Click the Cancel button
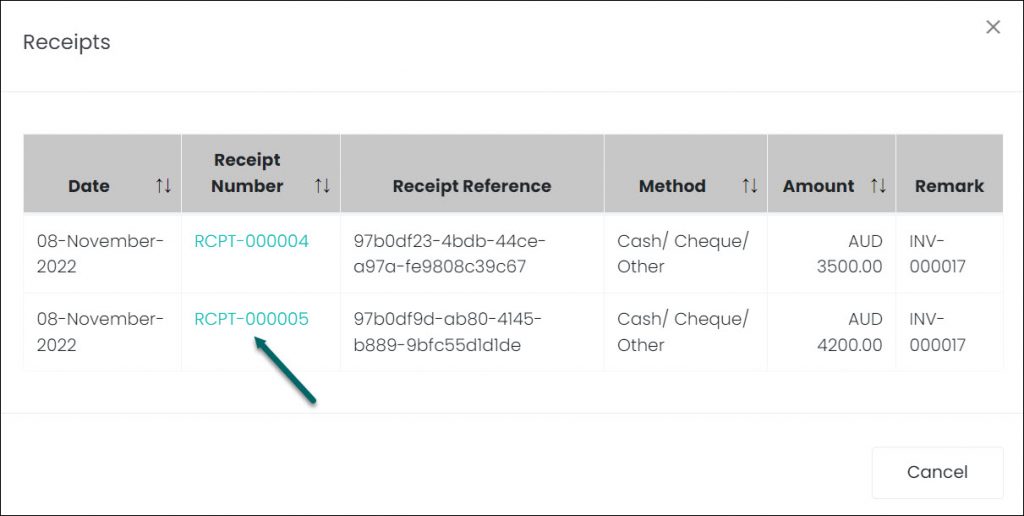Viewport: 1024px width, 516px height. pyautogui.click(x=937, y=472)
